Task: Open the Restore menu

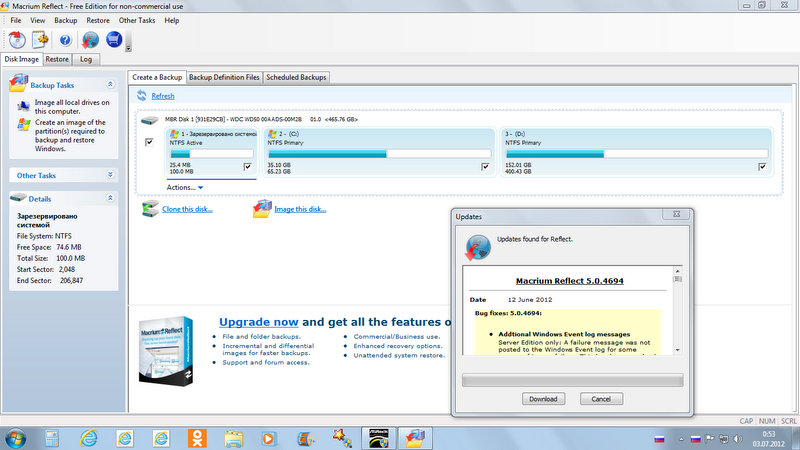Action: tap(98, 20)
